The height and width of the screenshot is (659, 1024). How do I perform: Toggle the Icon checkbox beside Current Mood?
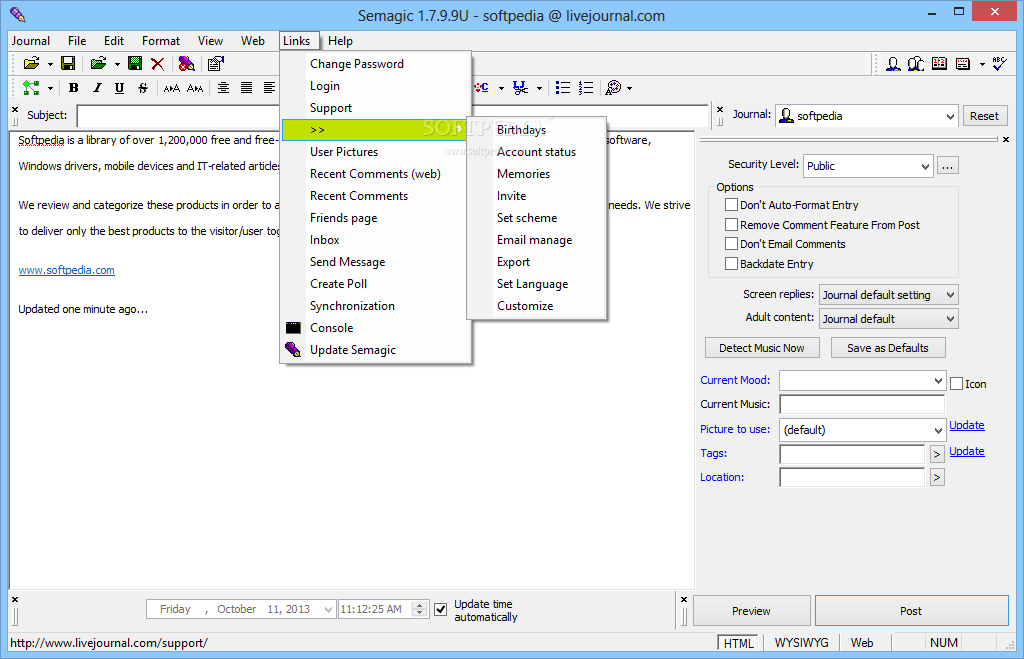click(956, 383)
